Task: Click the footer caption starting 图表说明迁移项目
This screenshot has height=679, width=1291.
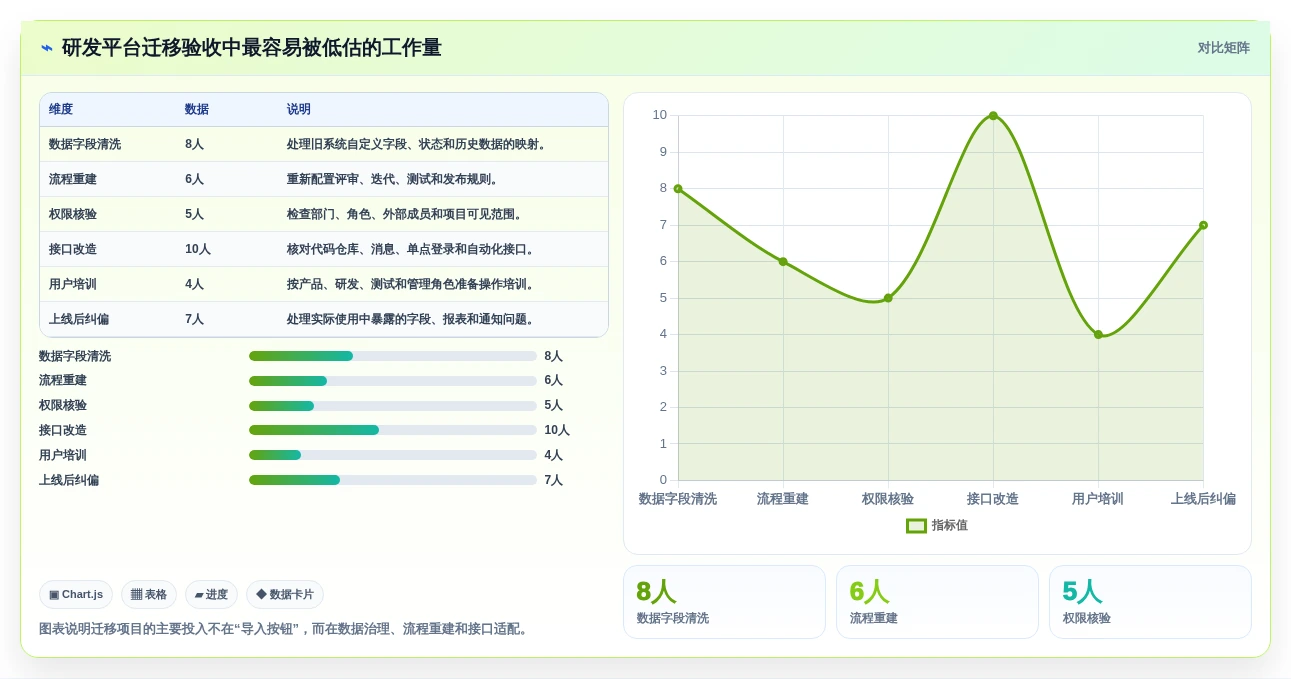Action: point(285,629)
